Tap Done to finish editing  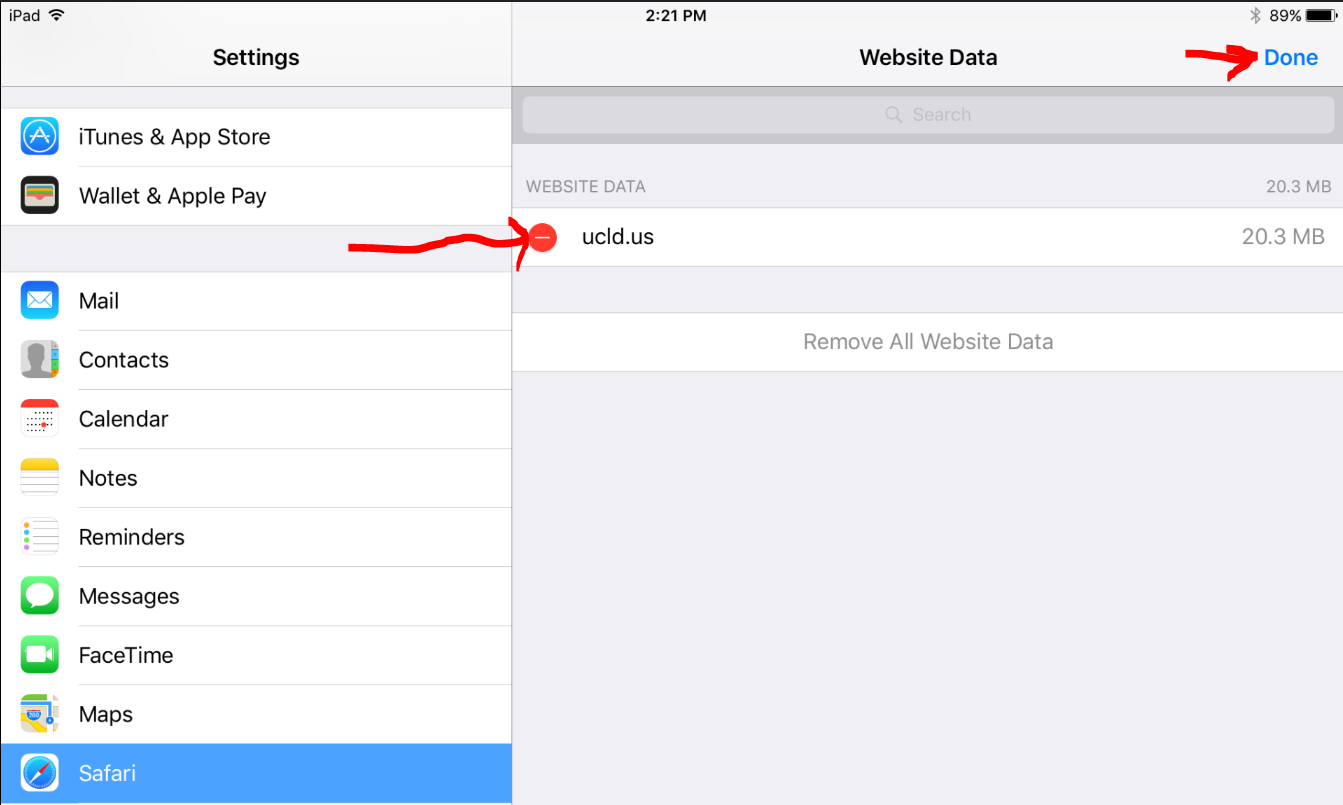[1290, 58]
